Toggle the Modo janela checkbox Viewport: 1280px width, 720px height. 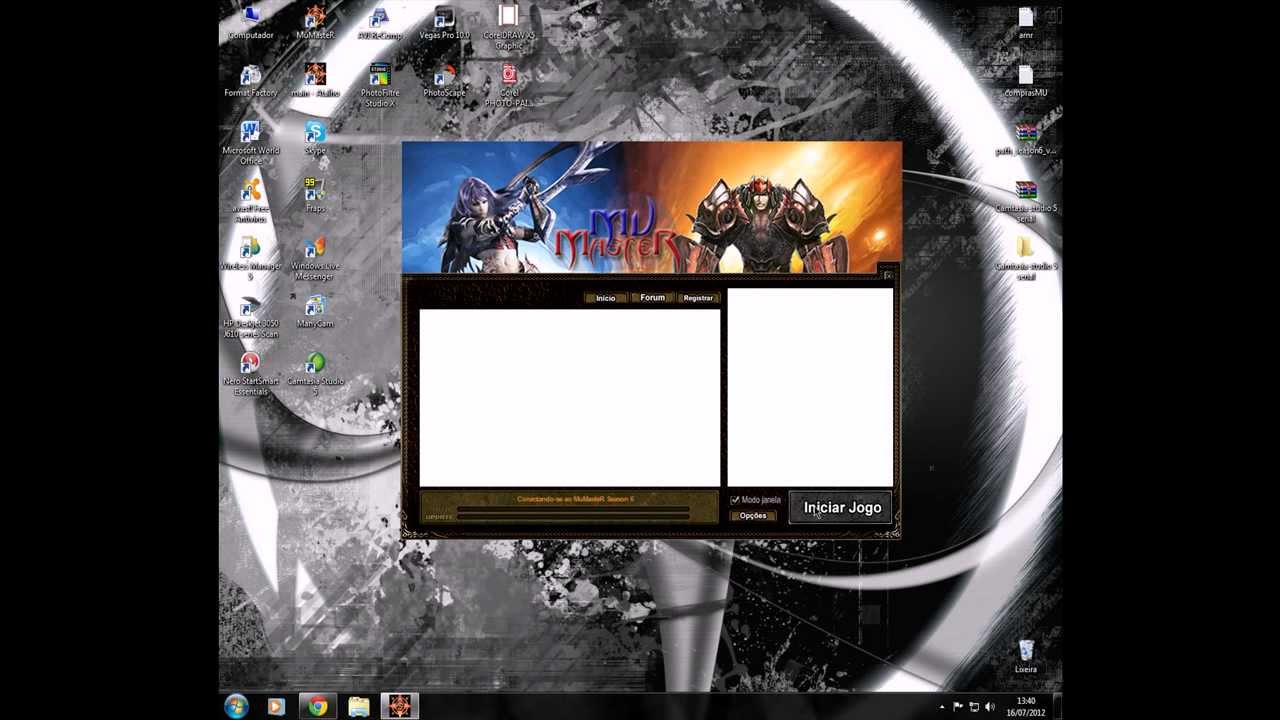[735, 499]
